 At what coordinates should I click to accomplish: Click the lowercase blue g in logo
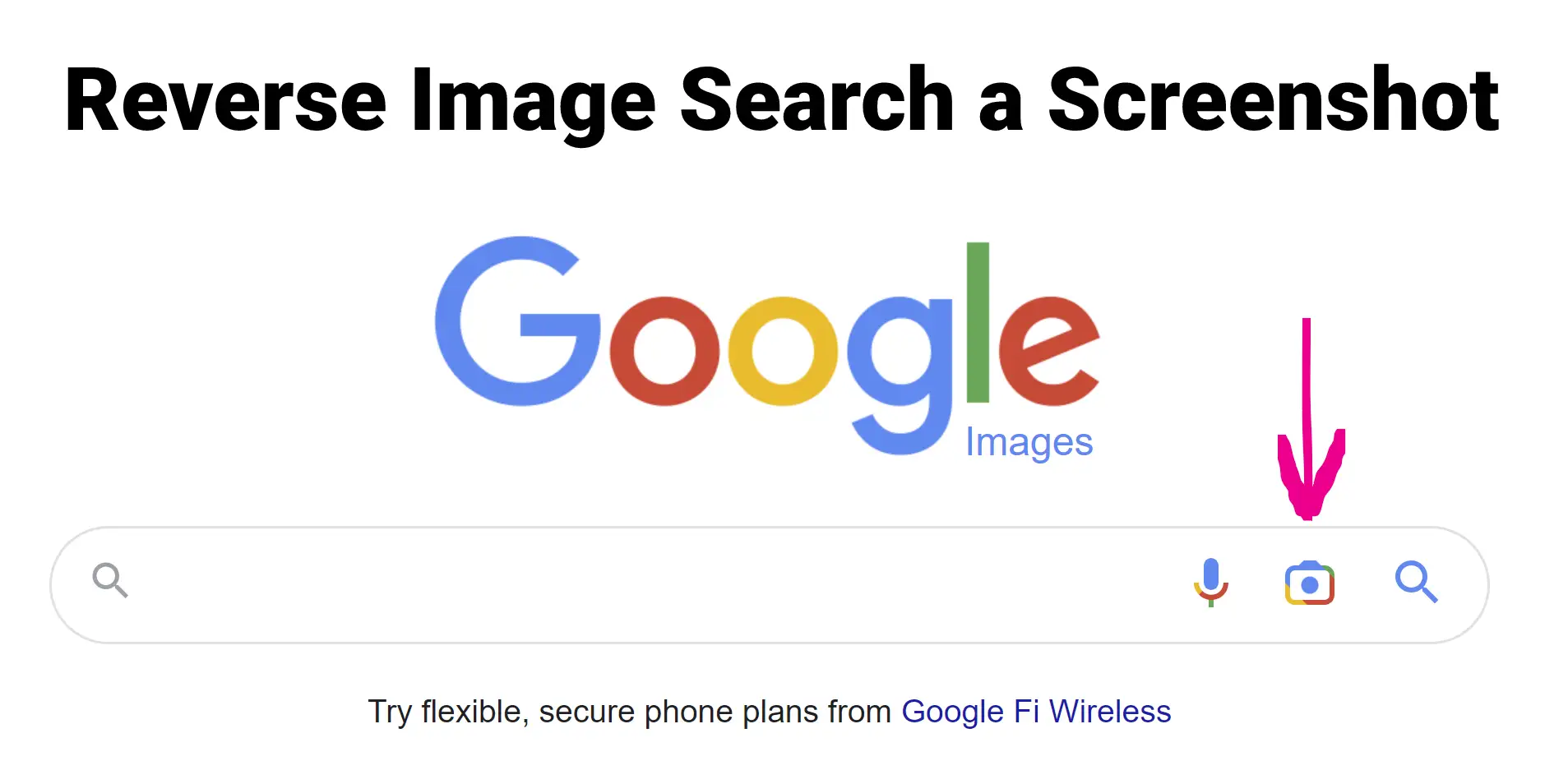(900, 375)
